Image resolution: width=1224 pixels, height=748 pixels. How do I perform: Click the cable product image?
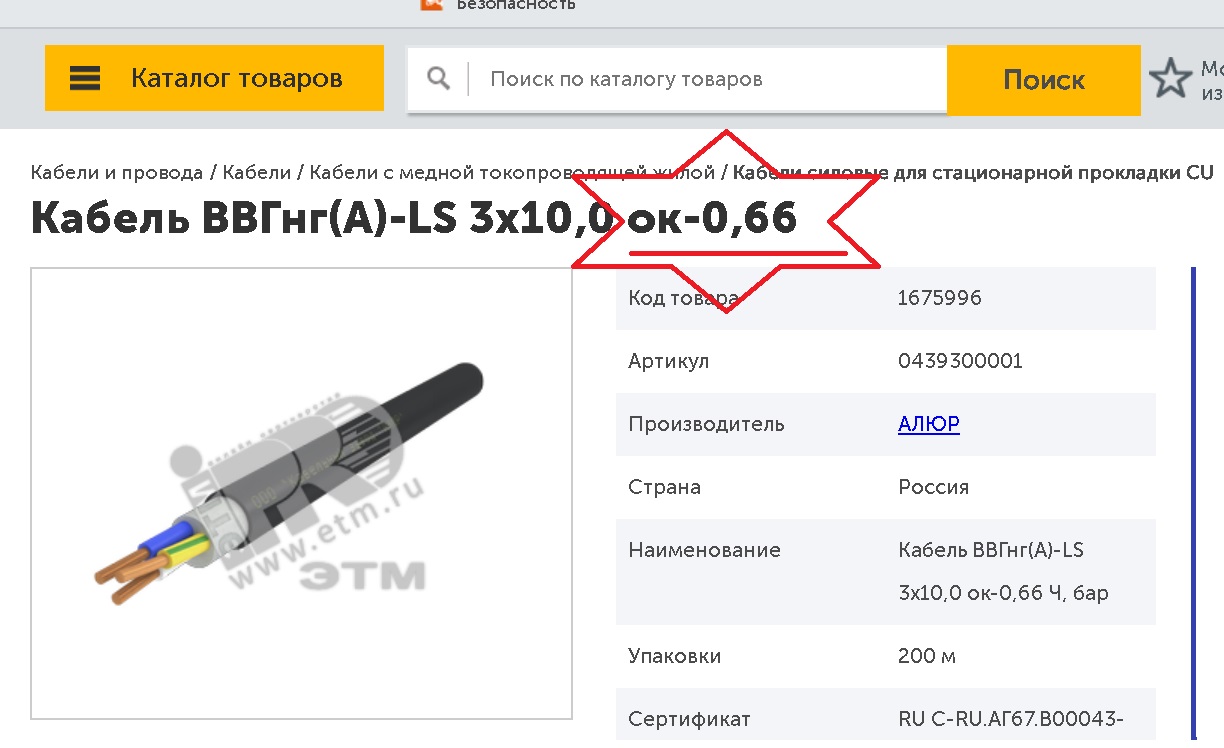point(301,493)
